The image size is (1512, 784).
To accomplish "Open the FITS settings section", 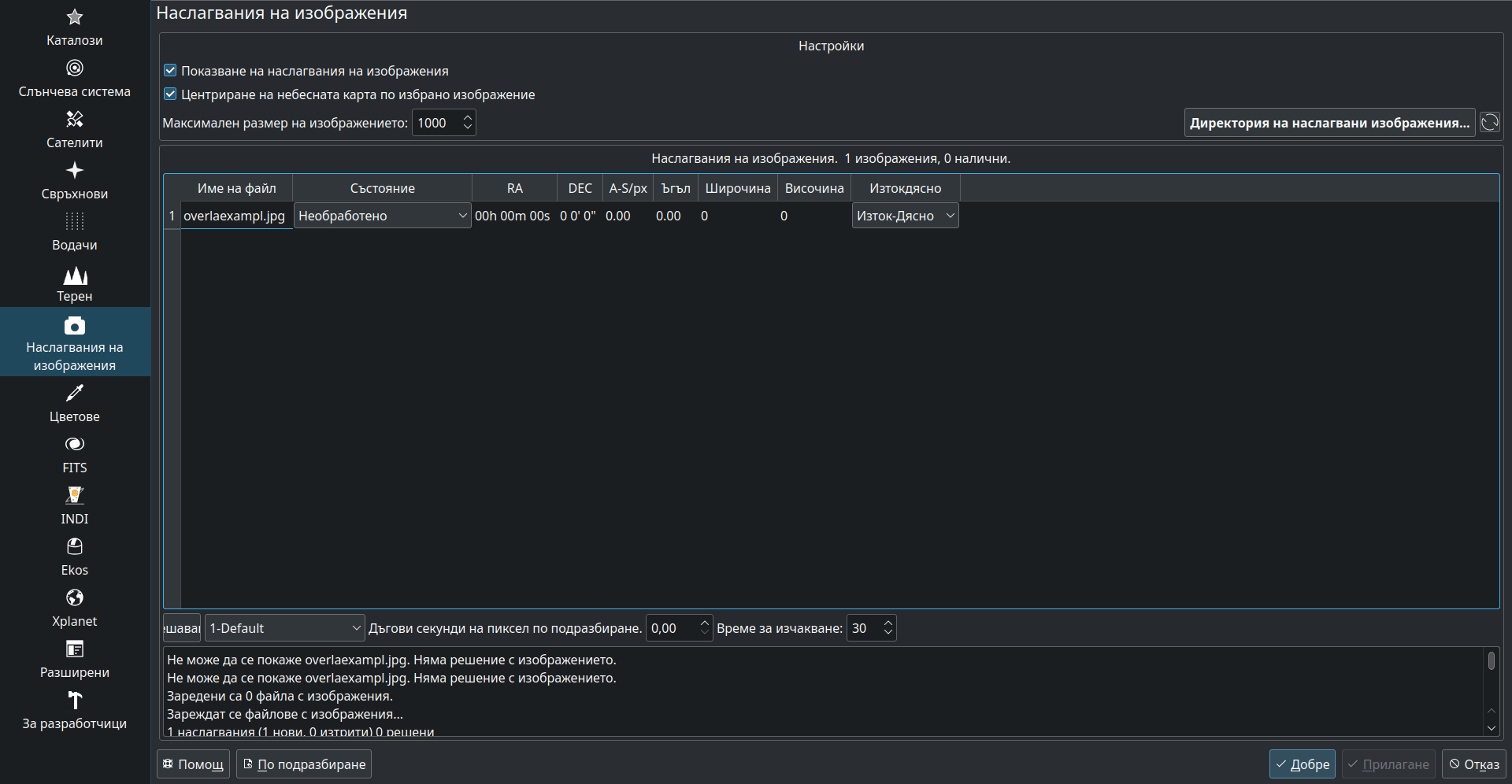I will tap(74, 455).
